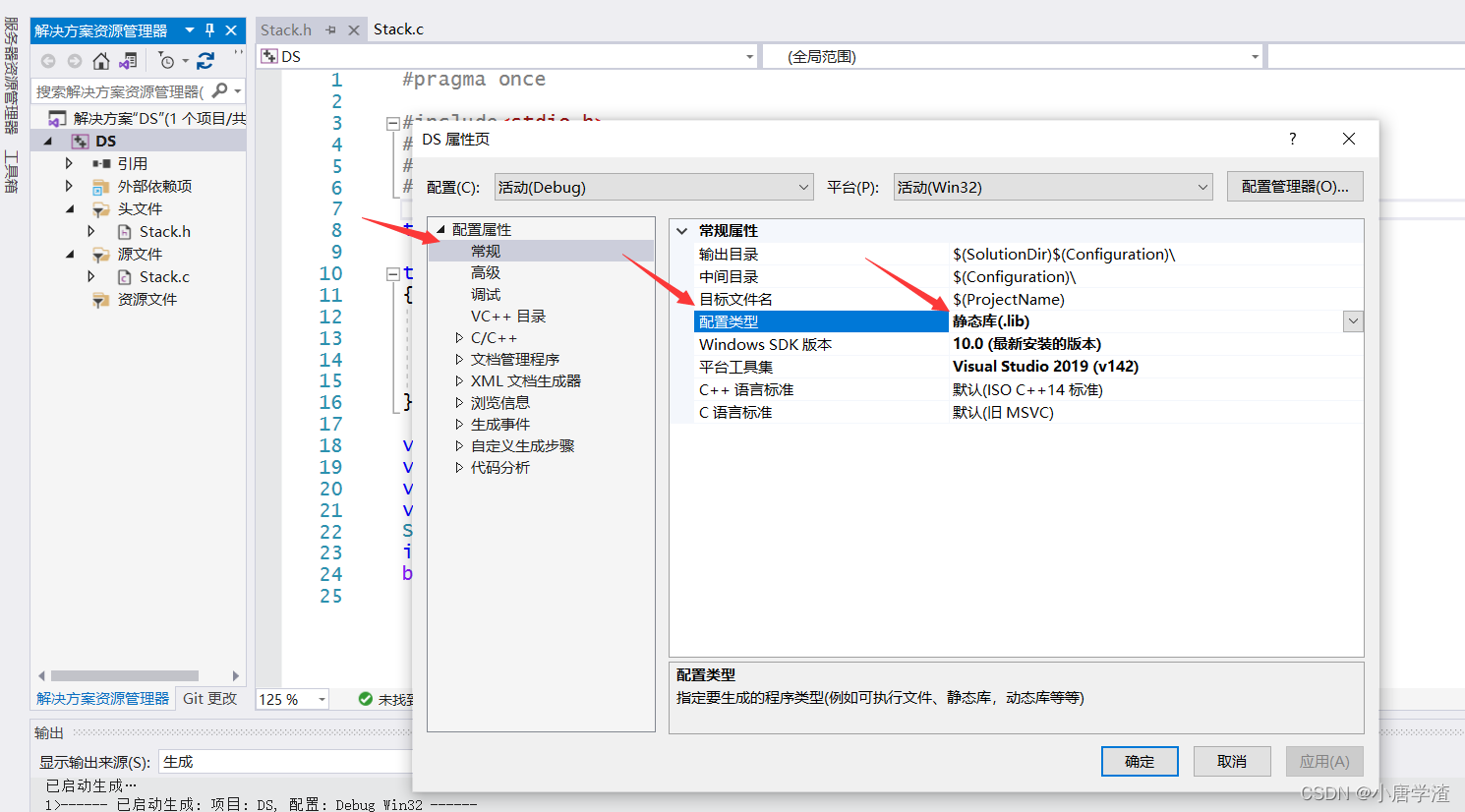Screen dimensions: 1465x812
Task: Collapse the code fold at line 10
Action: click(x=393, y=274)
